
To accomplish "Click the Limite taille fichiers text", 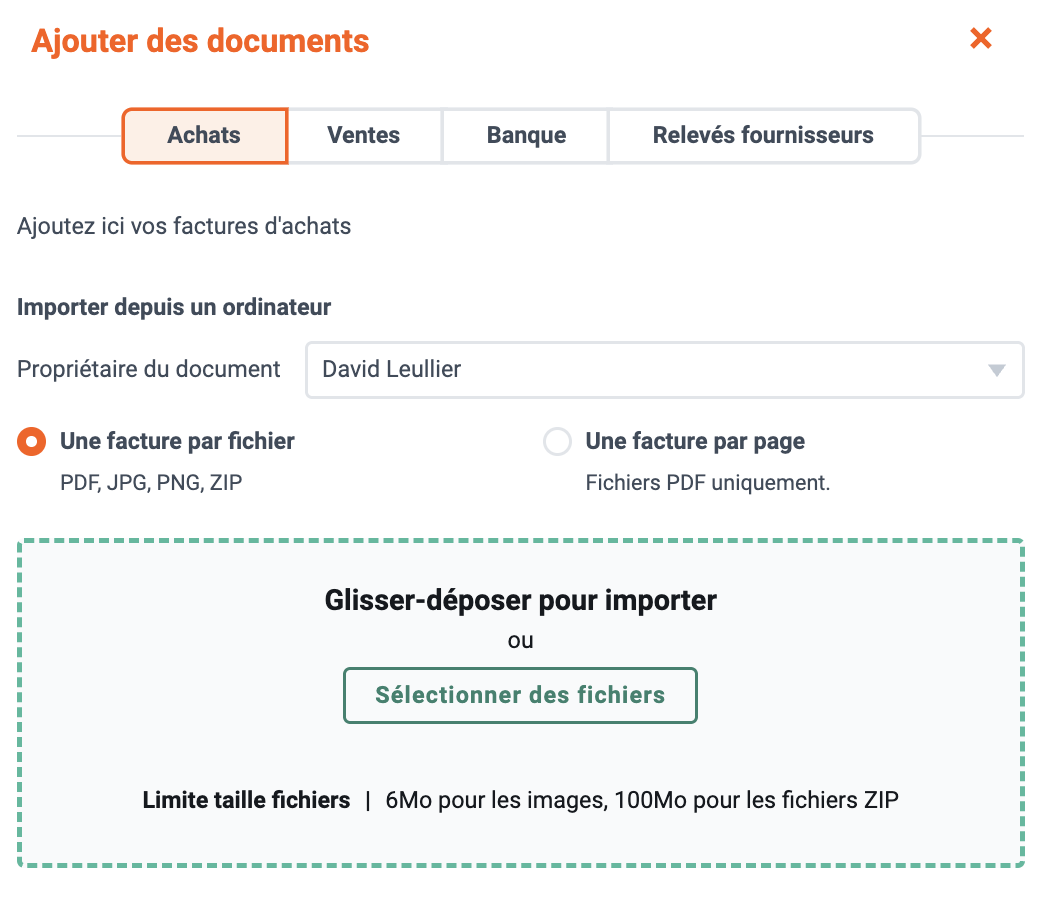I will tap(246, 800).
